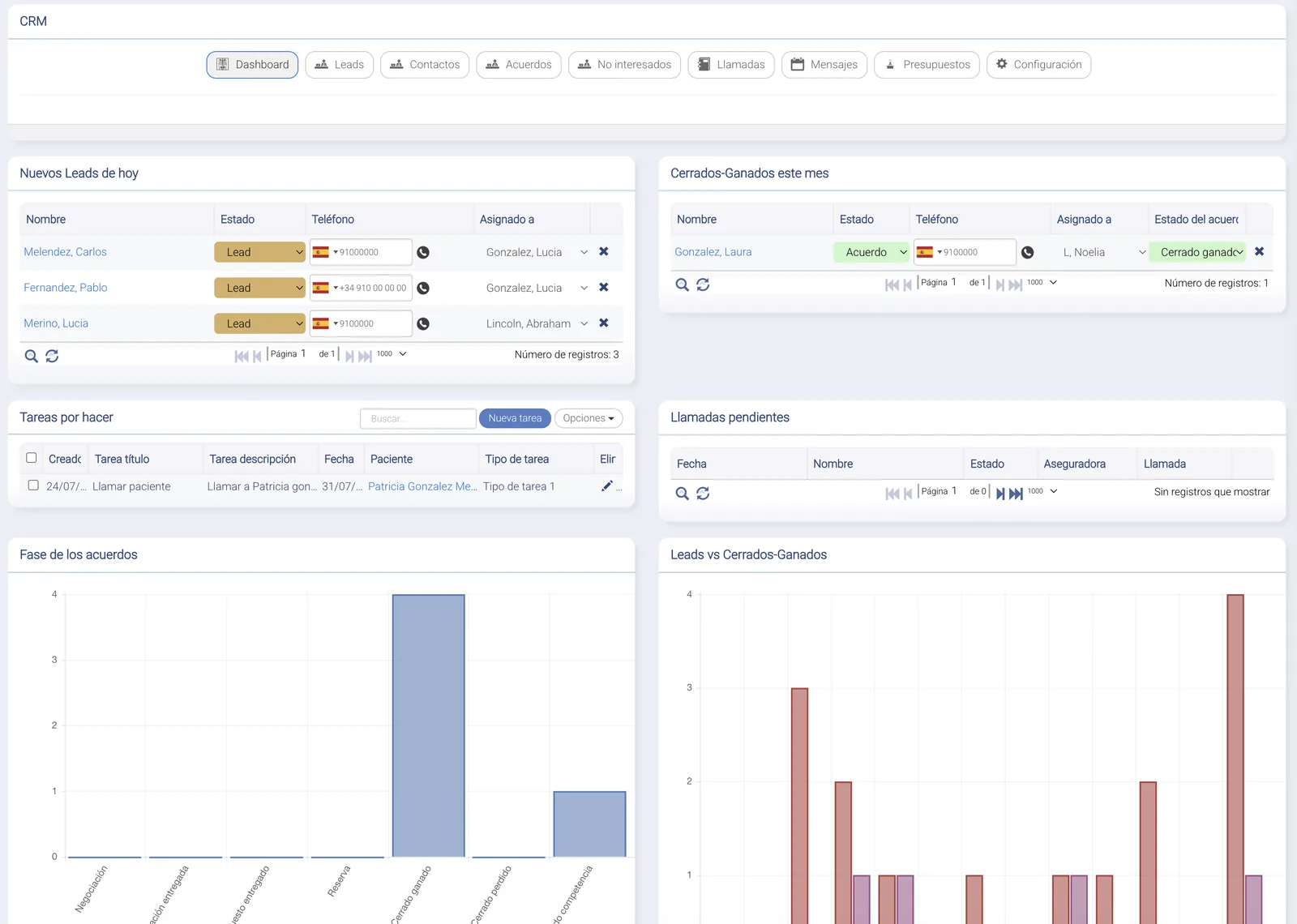Select all tasks header checkbox
This screenshot has height=924, width=1297.
coord(32,458)
